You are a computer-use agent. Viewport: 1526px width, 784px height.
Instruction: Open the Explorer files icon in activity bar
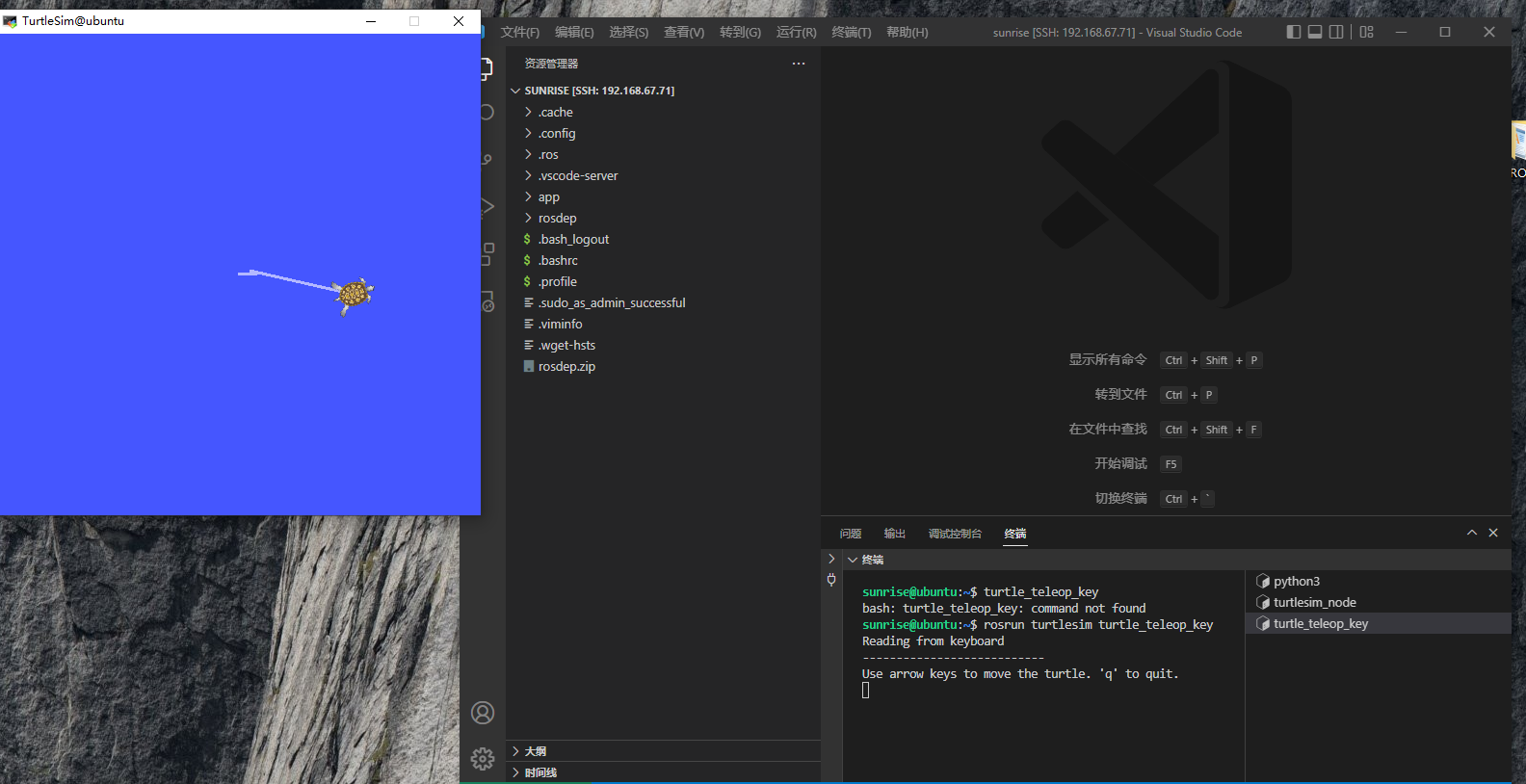(x=487, y=67)
